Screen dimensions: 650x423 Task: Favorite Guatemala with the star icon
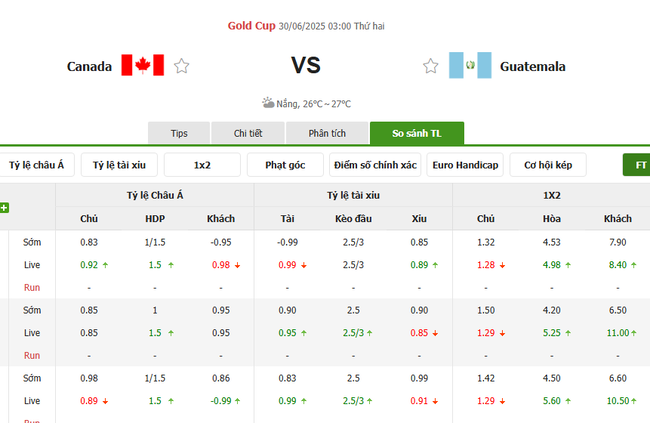coord(431,66)
